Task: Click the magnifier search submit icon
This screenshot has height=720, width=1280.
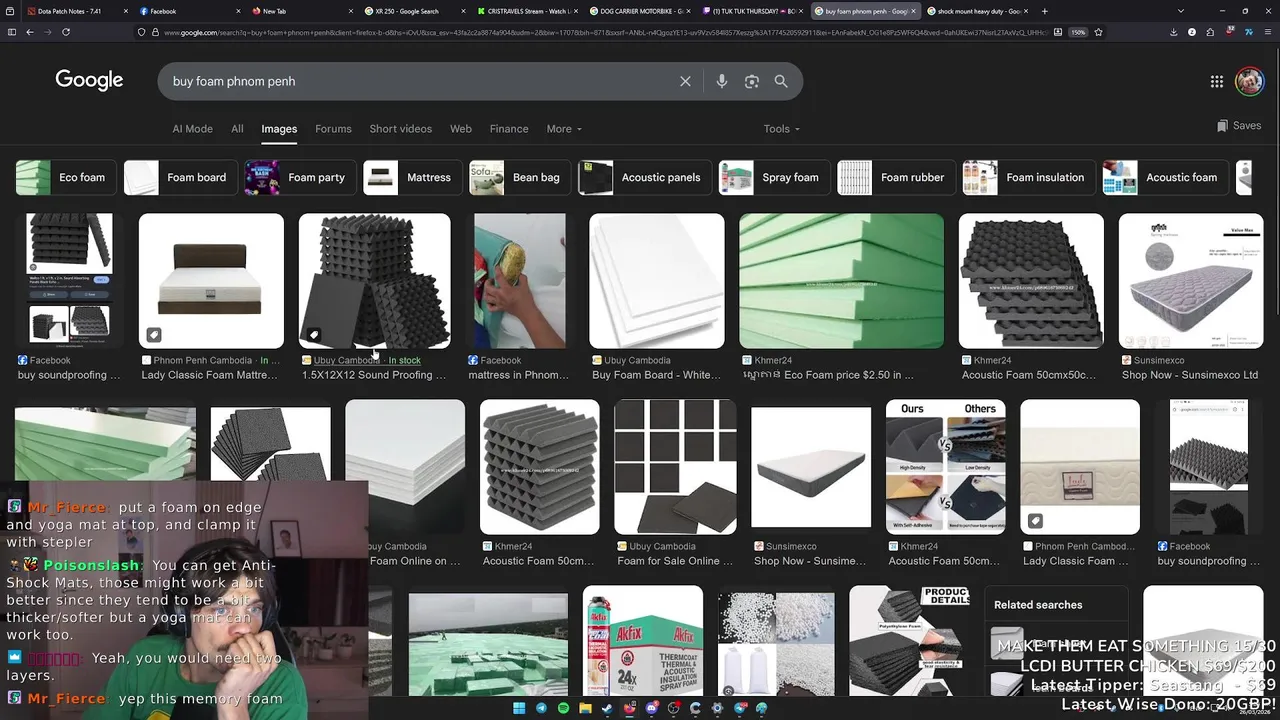Action: click(781, 81)
